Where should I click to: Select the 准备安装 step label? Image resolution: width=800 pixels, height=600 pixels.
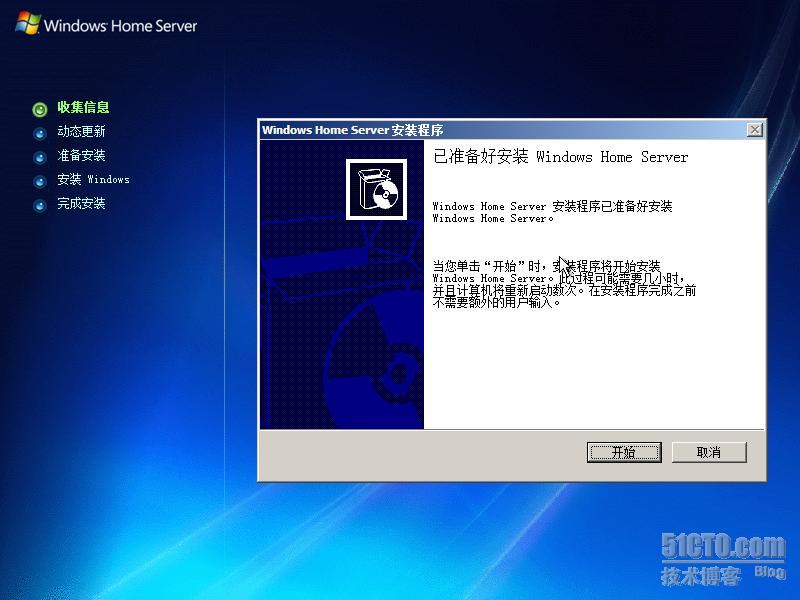(x=81, y=155)
